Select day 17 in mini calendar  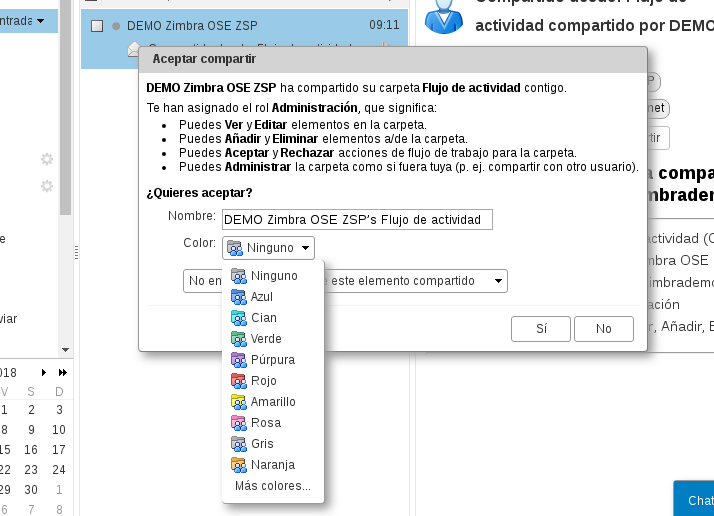coord(59,450)
